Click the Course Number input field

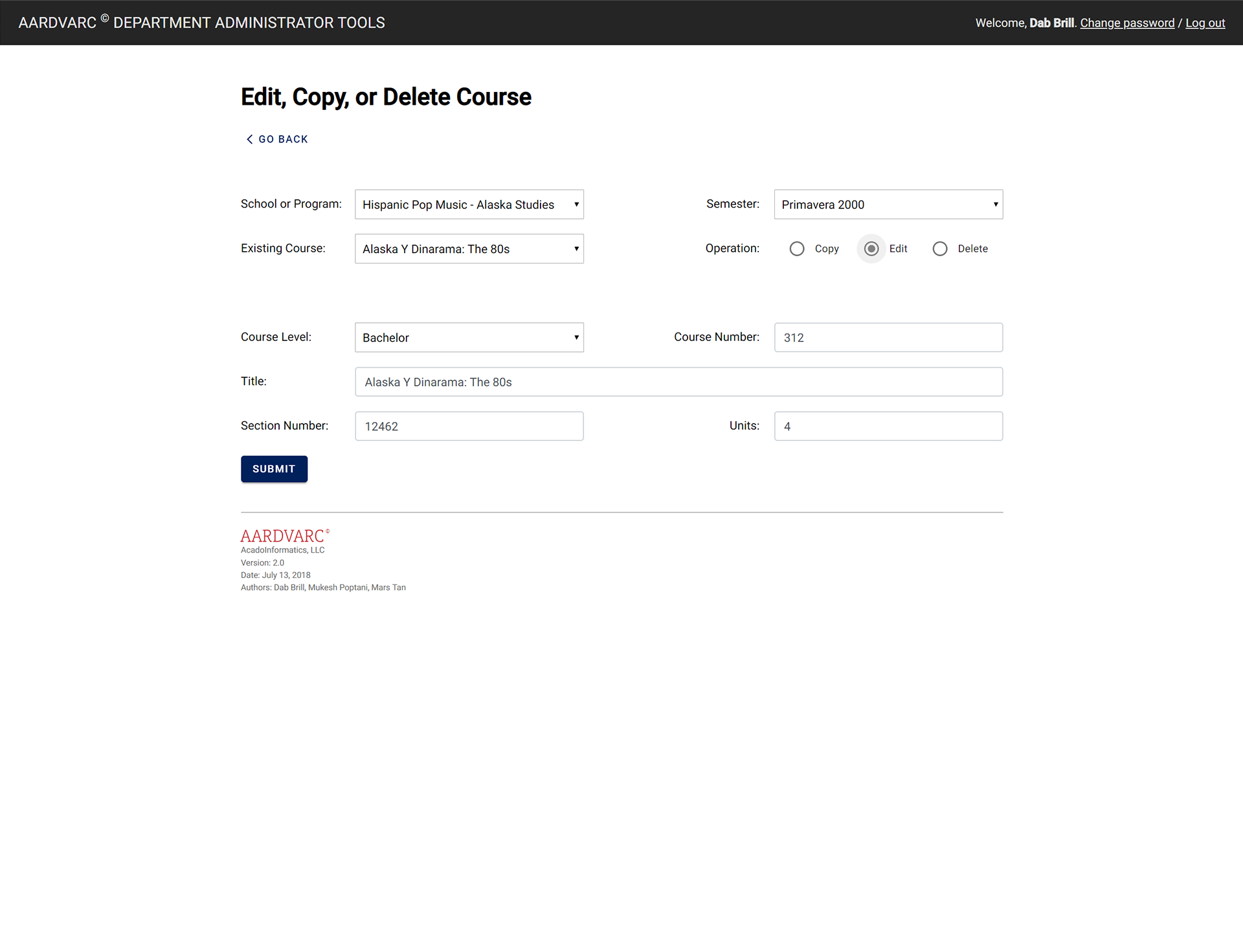(888, 337)
